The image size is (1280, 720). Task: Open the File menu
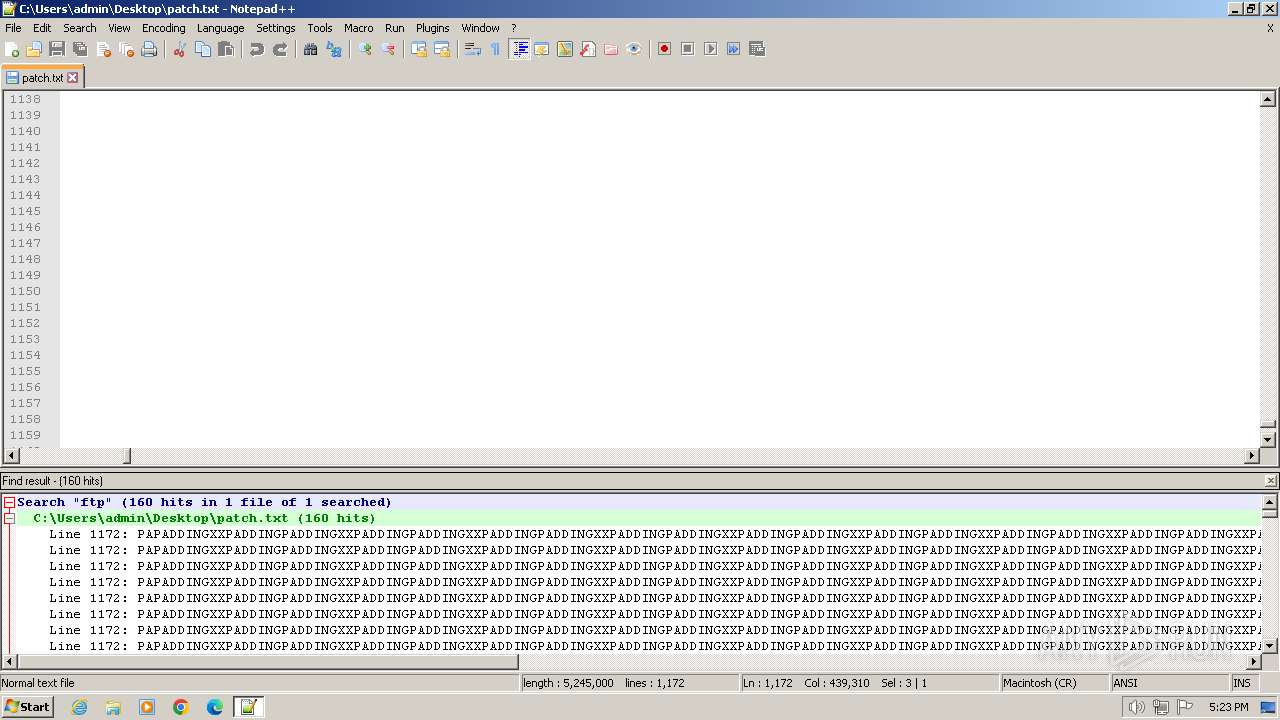coord(13,28)
